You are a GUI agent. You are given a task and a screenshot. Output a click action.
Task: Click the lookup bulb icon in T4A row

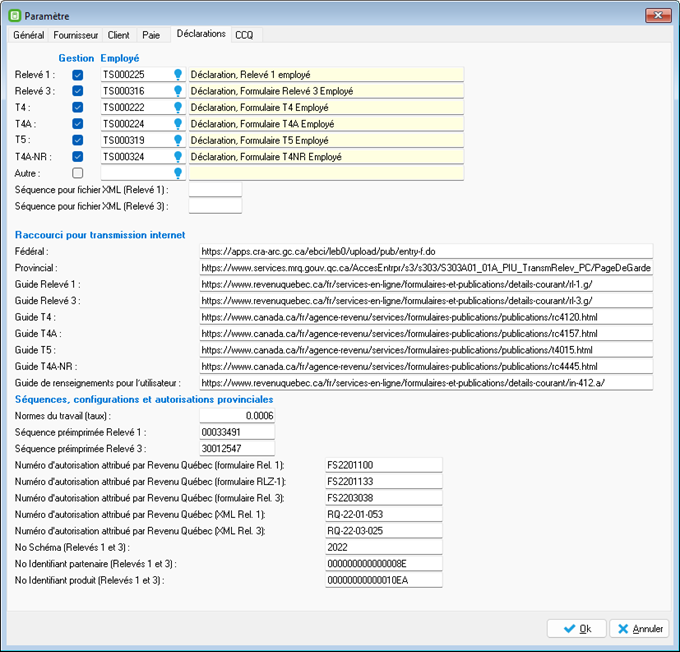(x=178, y=124)
